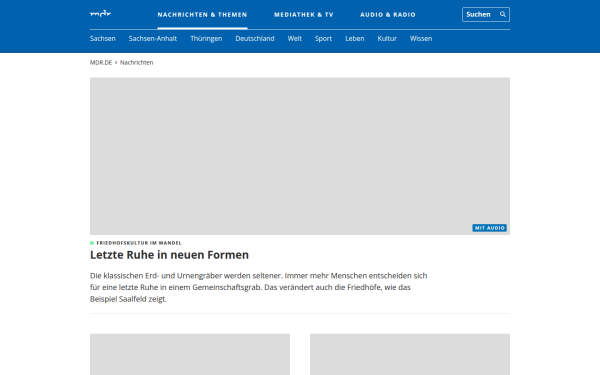Image resolution: width=600 pixels, height=375 pixels.
Task: Click the Nachrichten breadcrumb
Action: [137, 62]
